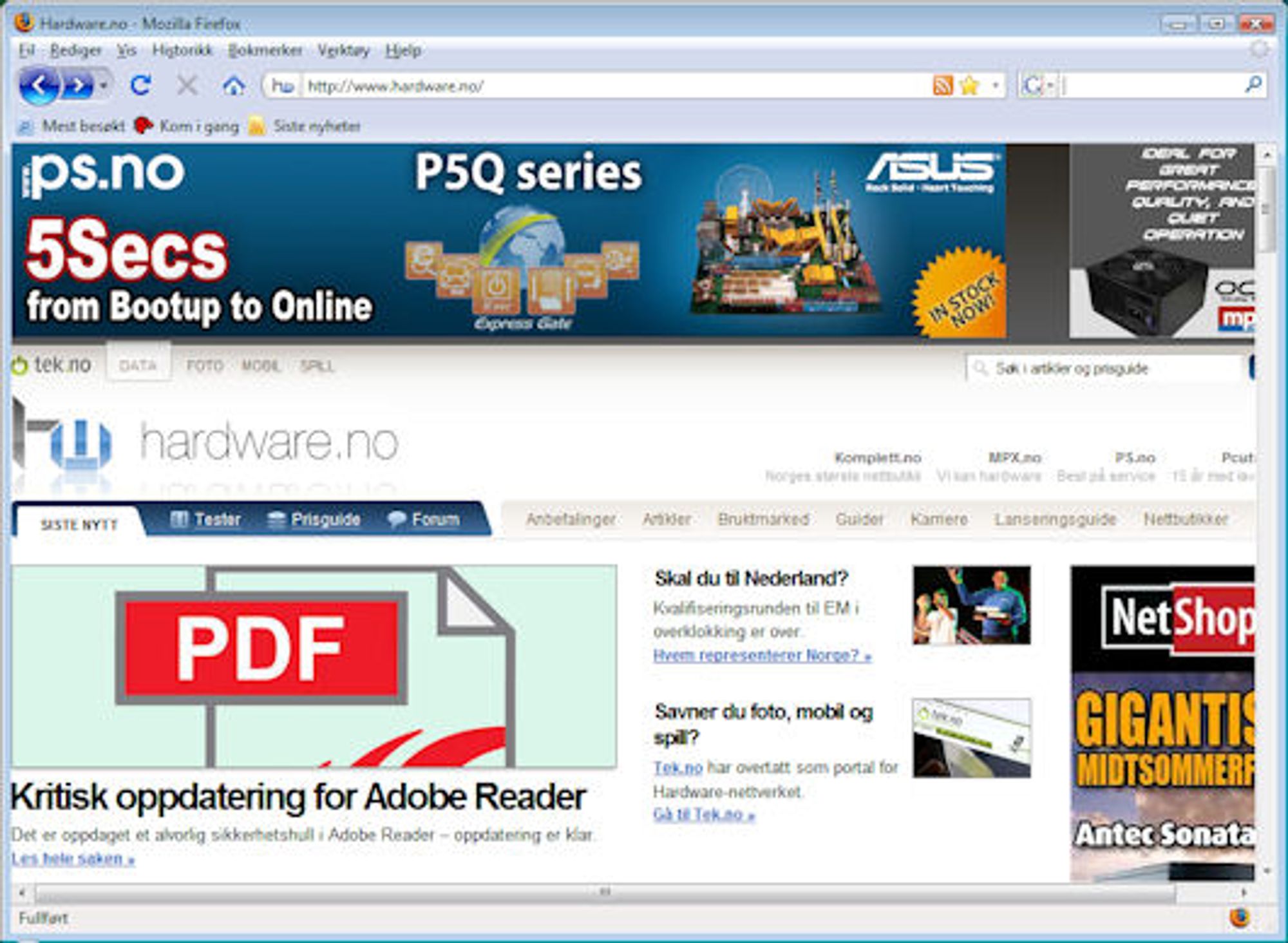Go to the home page icon

234,86
